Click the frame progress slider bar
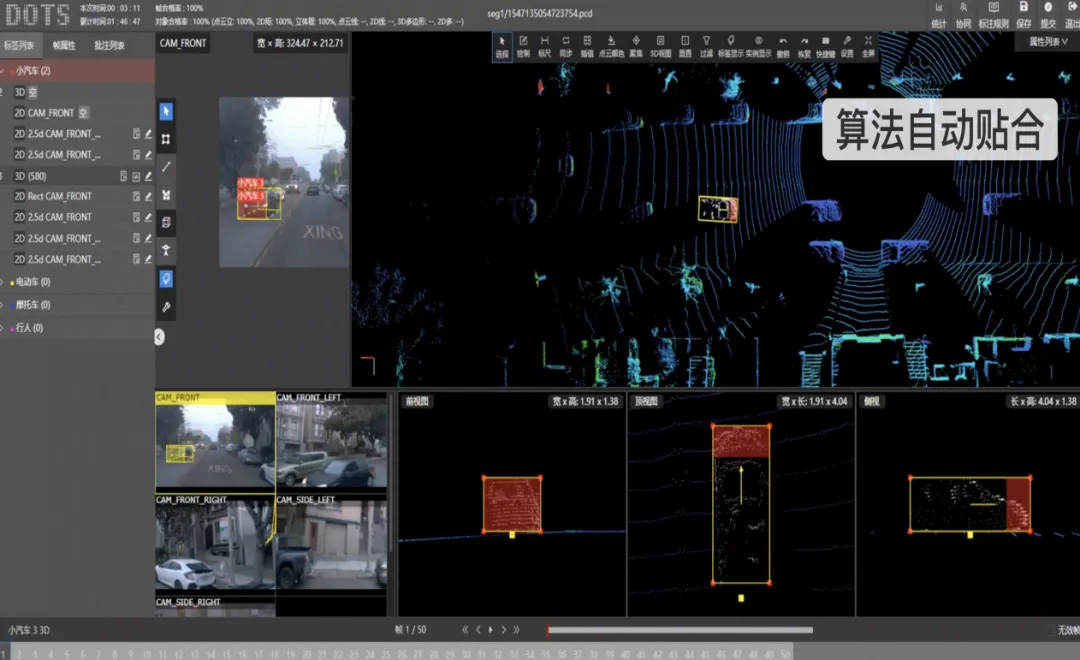The image size is (1080, 660). [680, 630]
